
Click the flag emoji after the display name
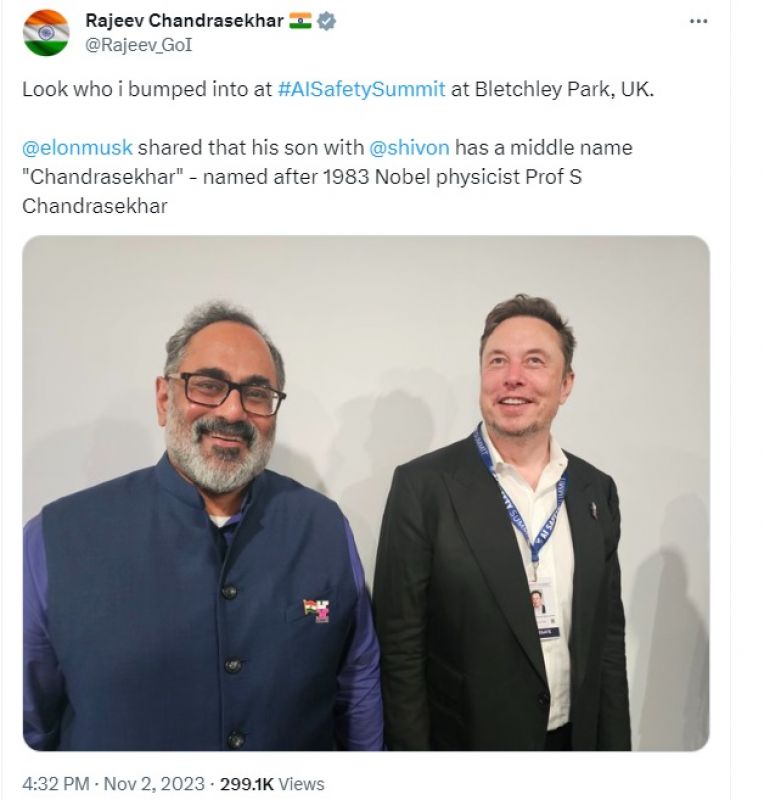click(300, 21)
